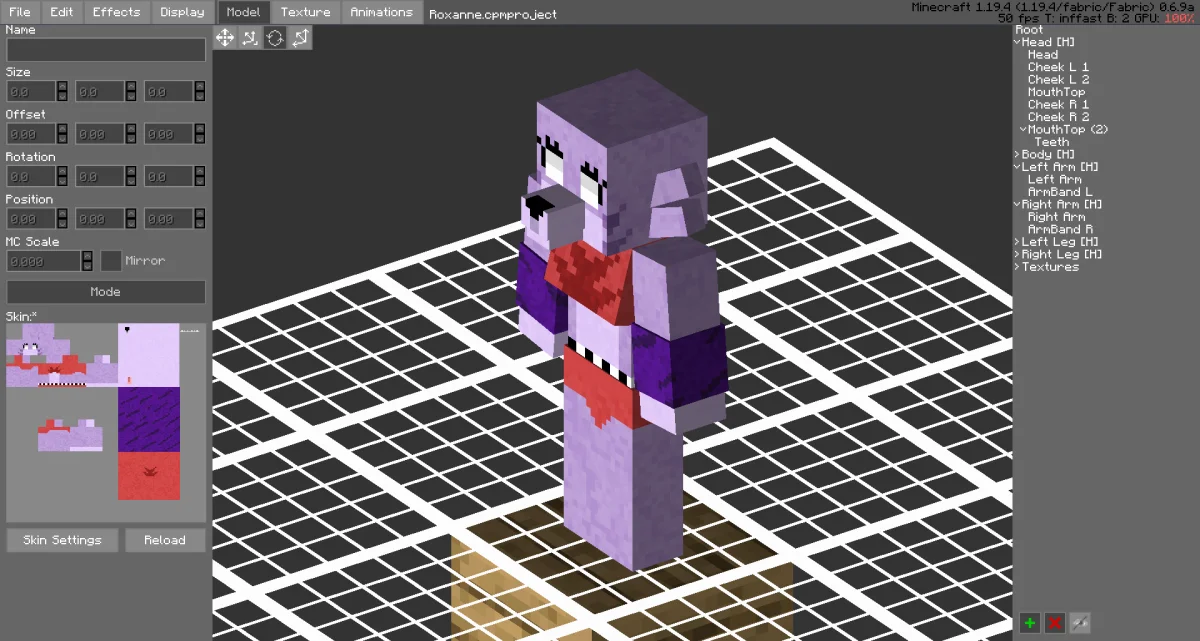Expand the Right Leg [H] tree group
Image resolution: width=1200 pixels, height=641 pixels.
tap(1017, 254)
